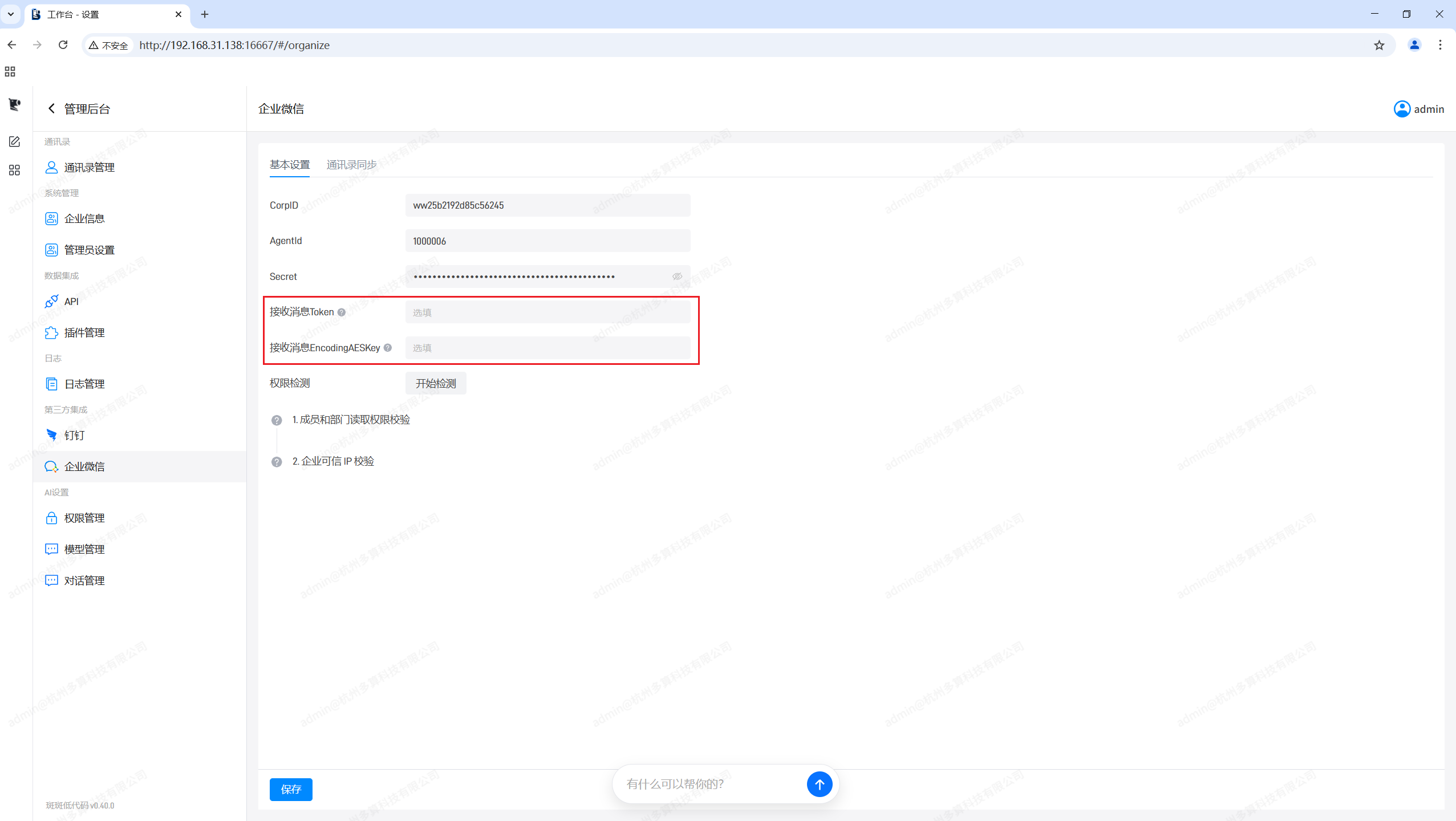Go back using the 管理后台 back arrow
This screenshot has width=1456, height=821.
(x=51, y=108)
